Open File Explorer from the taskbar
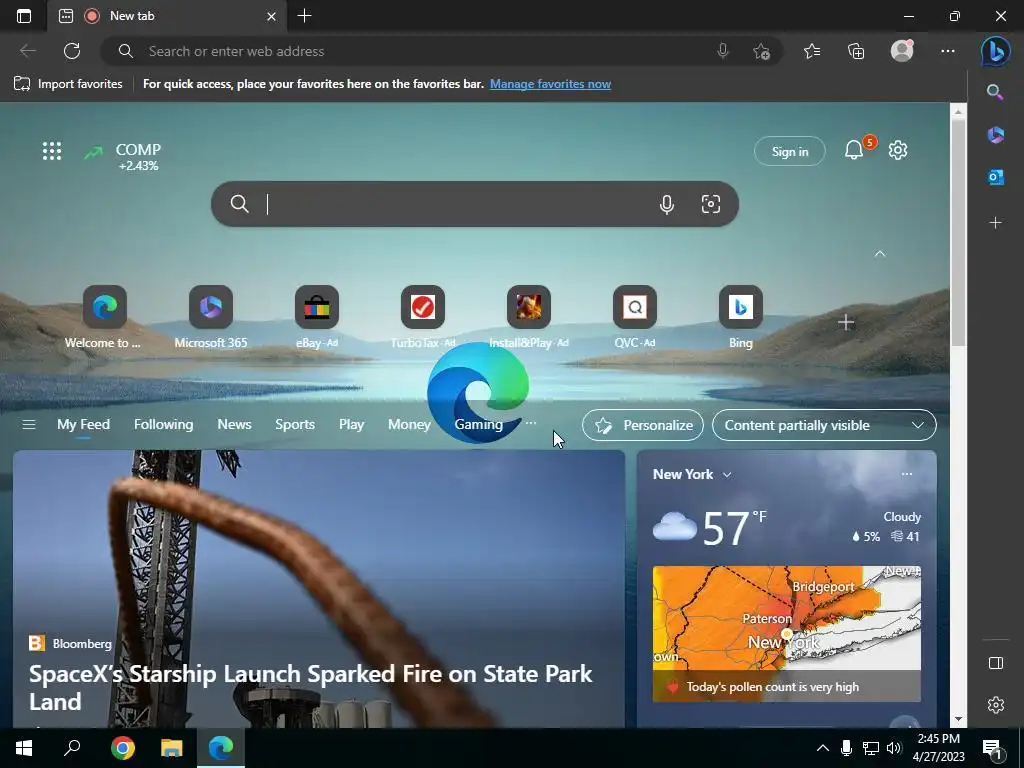Screen dimensions: 1024x768 [x=172, y=748]
